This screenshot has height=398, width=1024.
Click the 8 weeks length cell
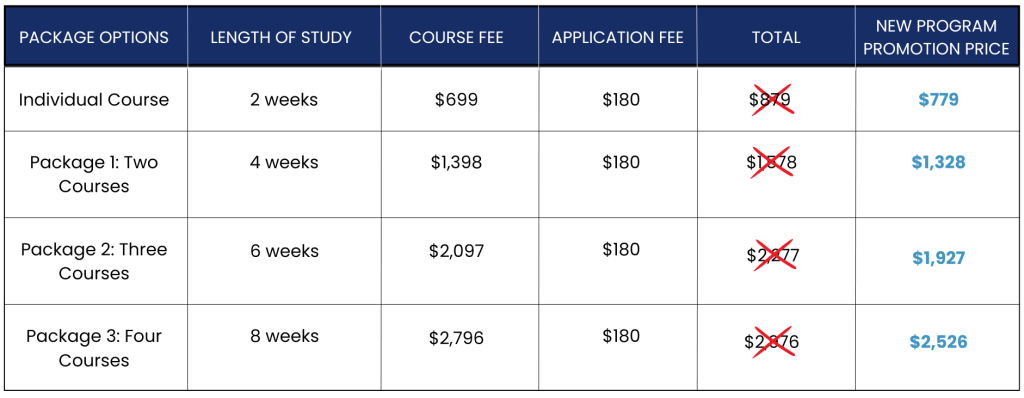(284, 337)
